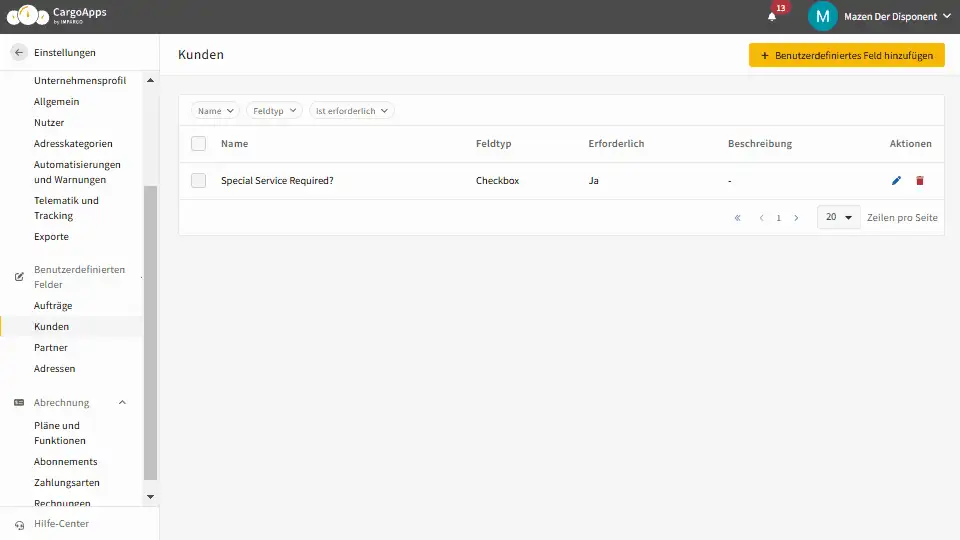Open Automatisierungen und Warnungen settings
Screen dimensions: 960x540
point(77,172)
